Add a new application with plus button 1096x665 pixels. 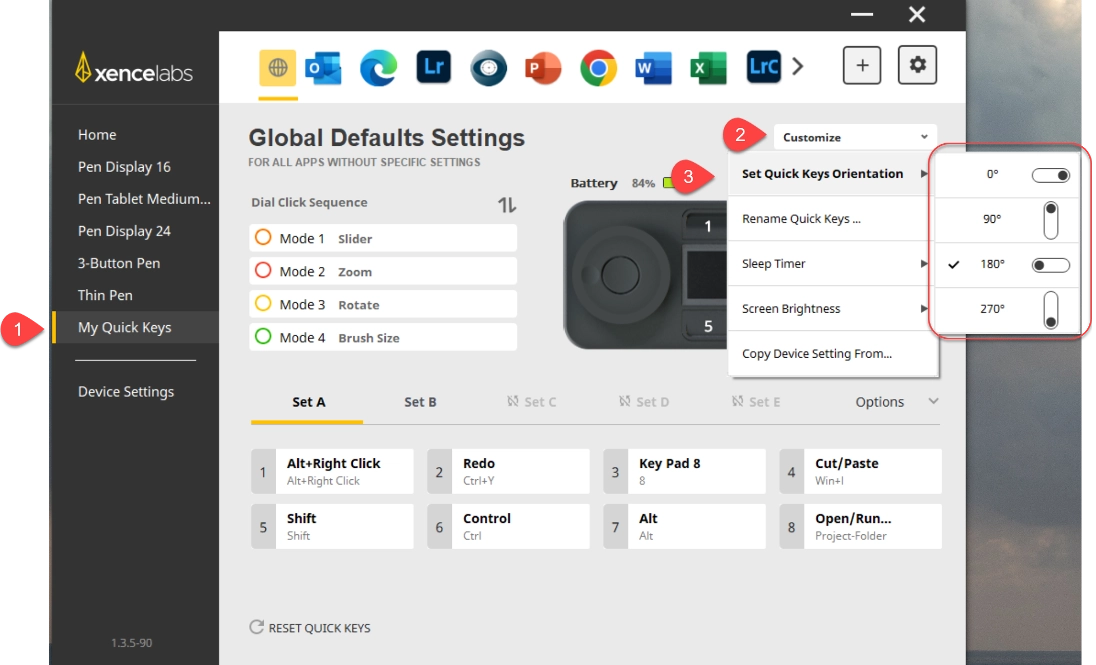[x=862, y=65]
